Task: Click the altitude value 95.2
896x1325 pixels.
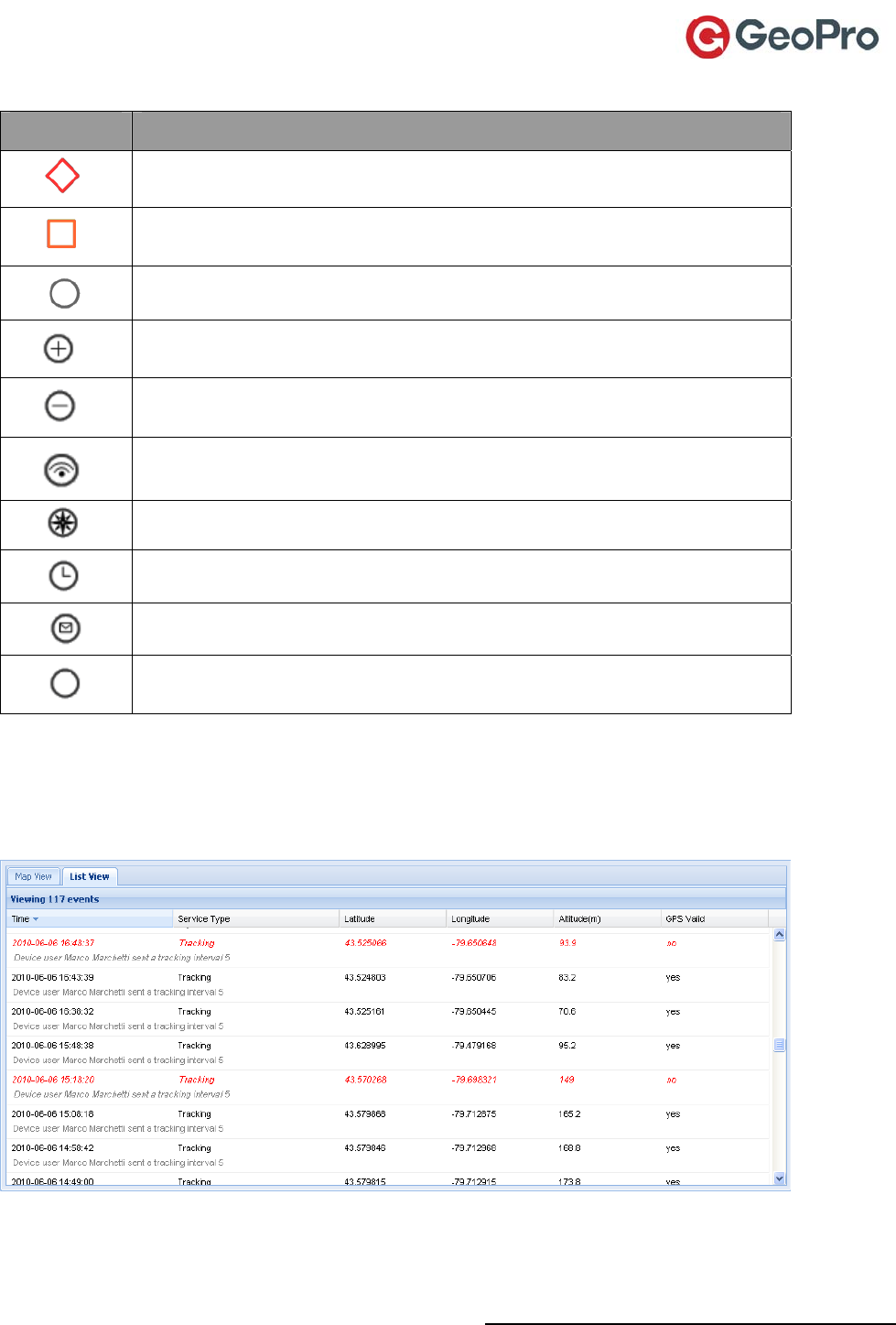Action: pyautogui.click(x=567, y=1046)
